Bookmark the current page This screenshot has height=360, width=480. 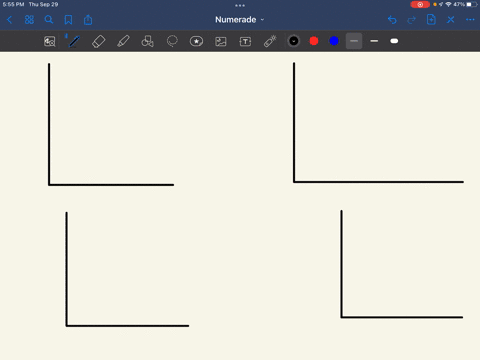coord(68,20)
